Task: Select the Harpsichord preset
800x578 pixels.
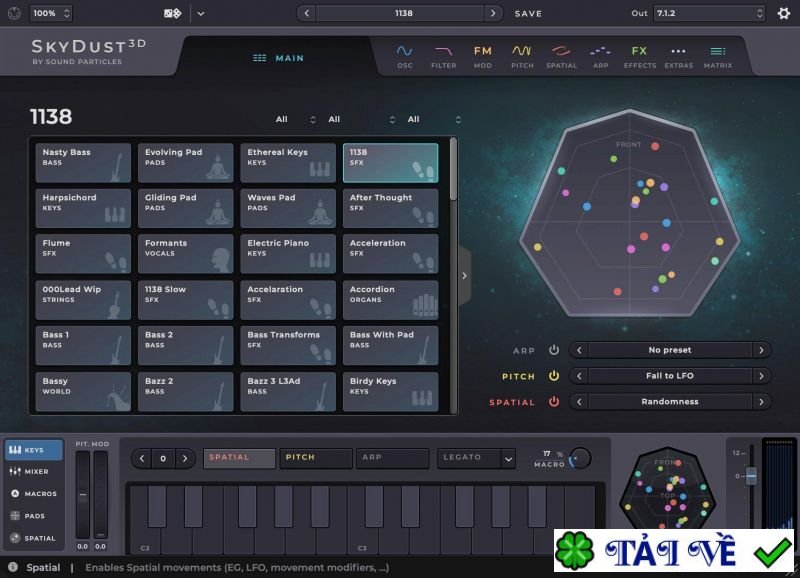Action: (83, 208)
